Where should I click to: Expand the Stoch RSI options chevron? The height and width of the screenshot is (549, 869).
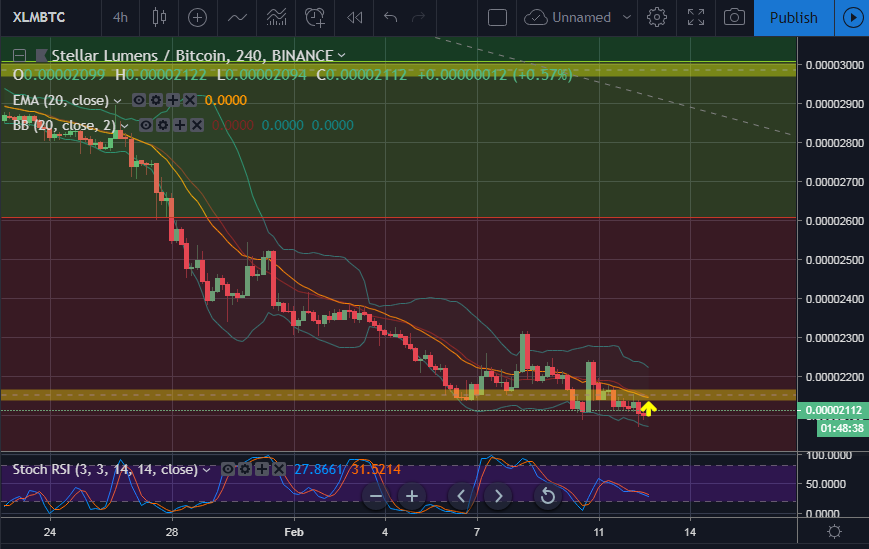[x=207, y=470]
